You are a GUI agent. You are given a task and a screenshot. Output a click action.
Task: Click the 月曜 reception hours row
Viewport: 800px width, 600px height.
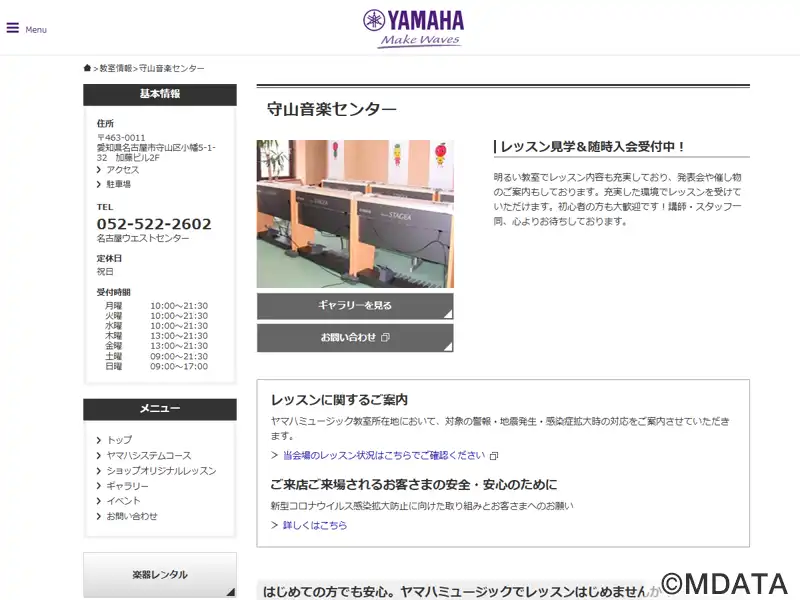pos(156,306)
